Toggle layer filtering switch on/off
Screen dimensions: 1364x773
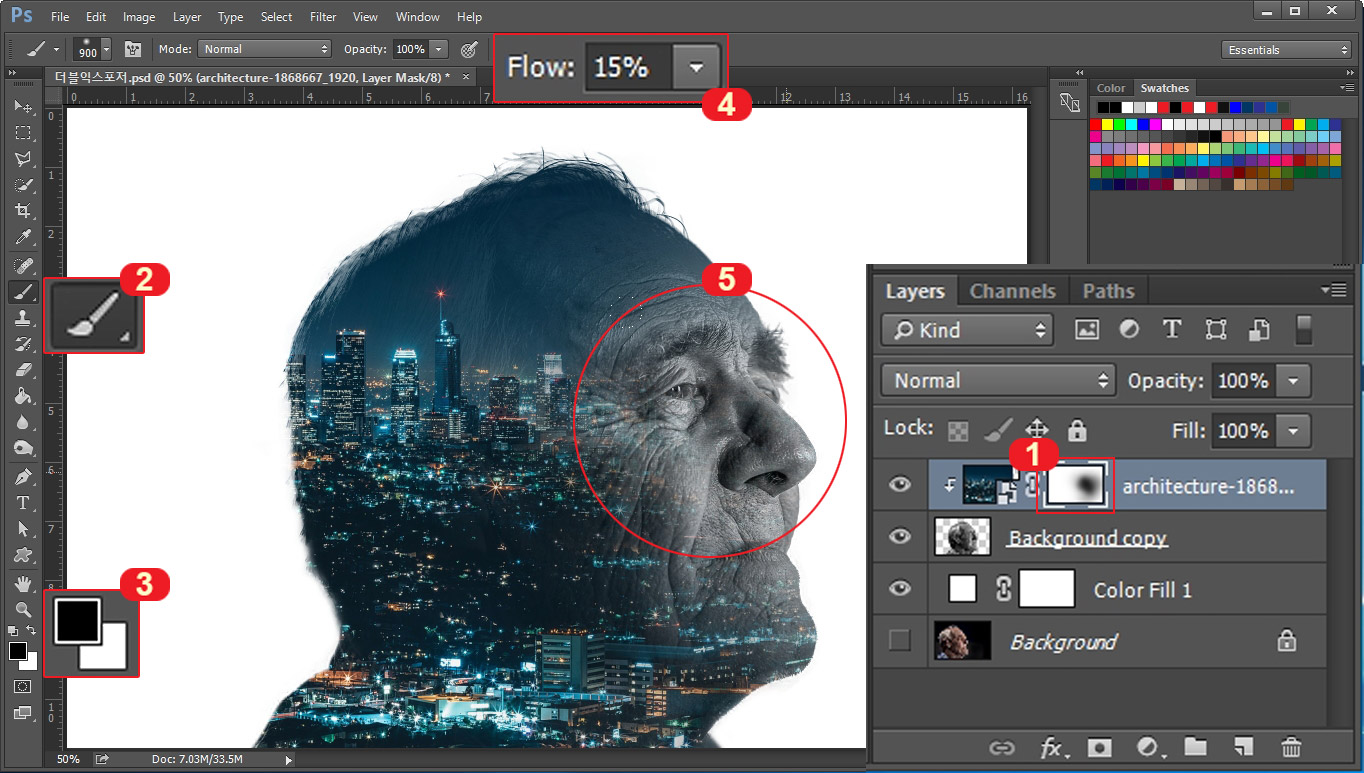(1303, 330)
